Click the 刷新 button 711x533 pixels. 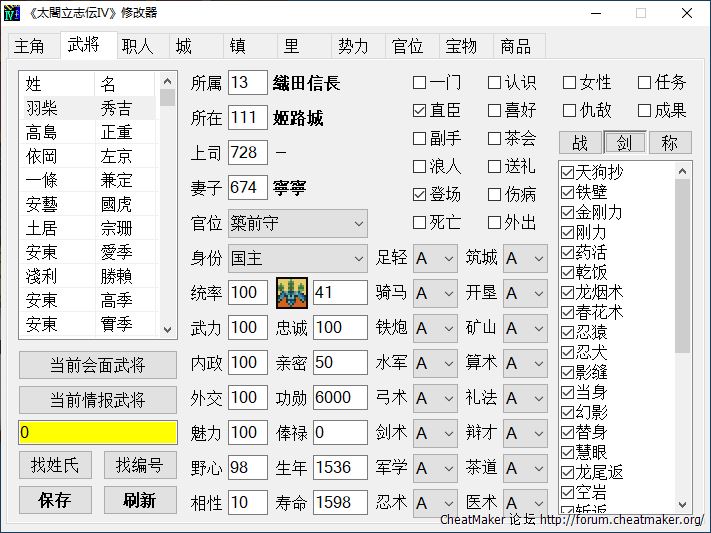click(140, 500)
